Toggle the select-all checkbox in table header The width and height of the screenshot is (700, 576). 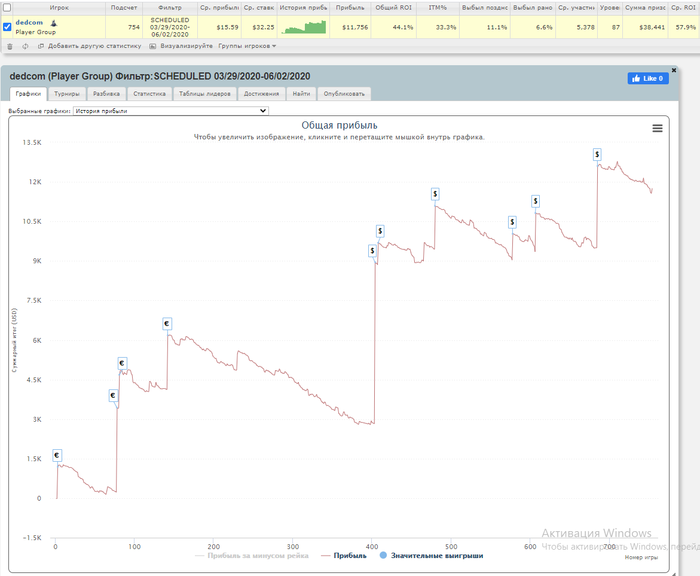[x=7, y=8]
